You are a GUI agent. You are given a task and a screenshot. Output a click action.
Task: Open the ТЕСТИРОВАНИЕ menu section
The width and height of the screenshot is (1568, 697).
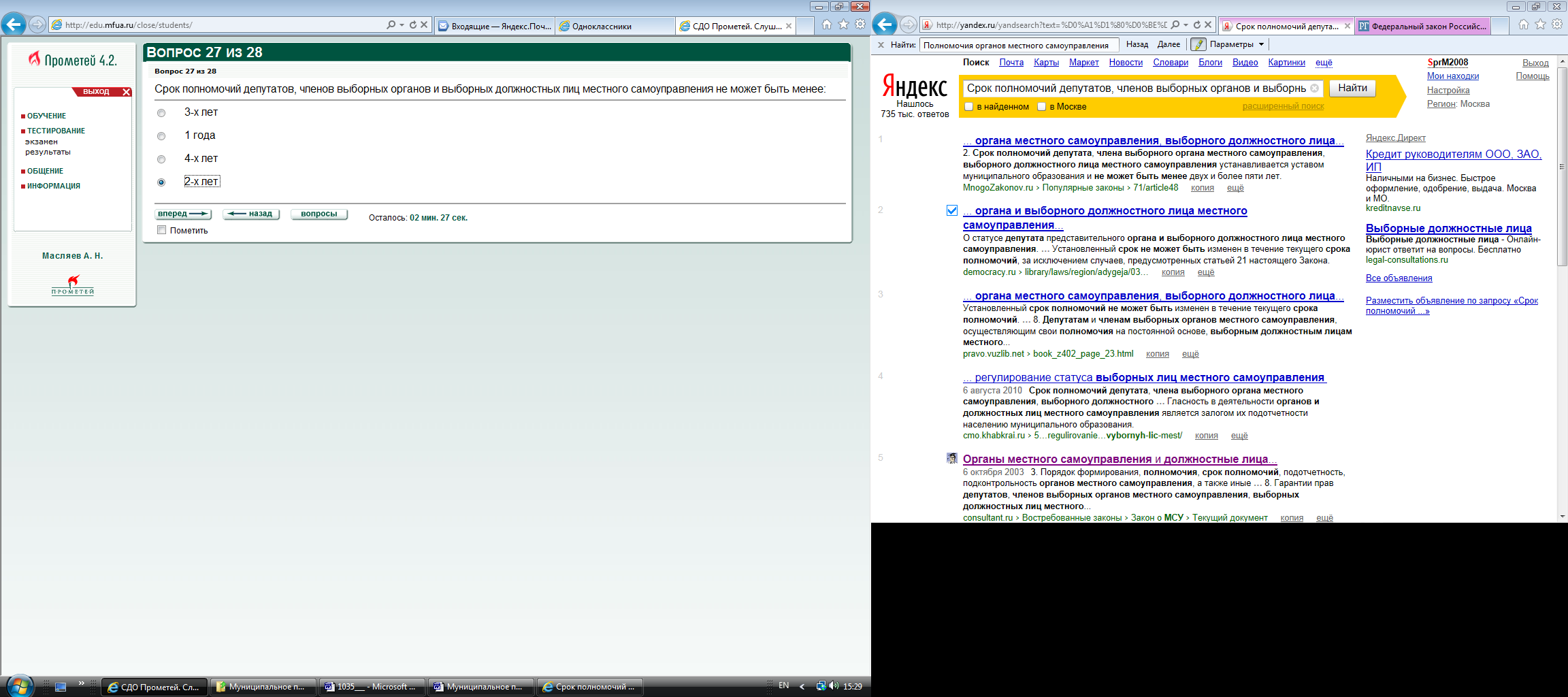tap(56, 131)
